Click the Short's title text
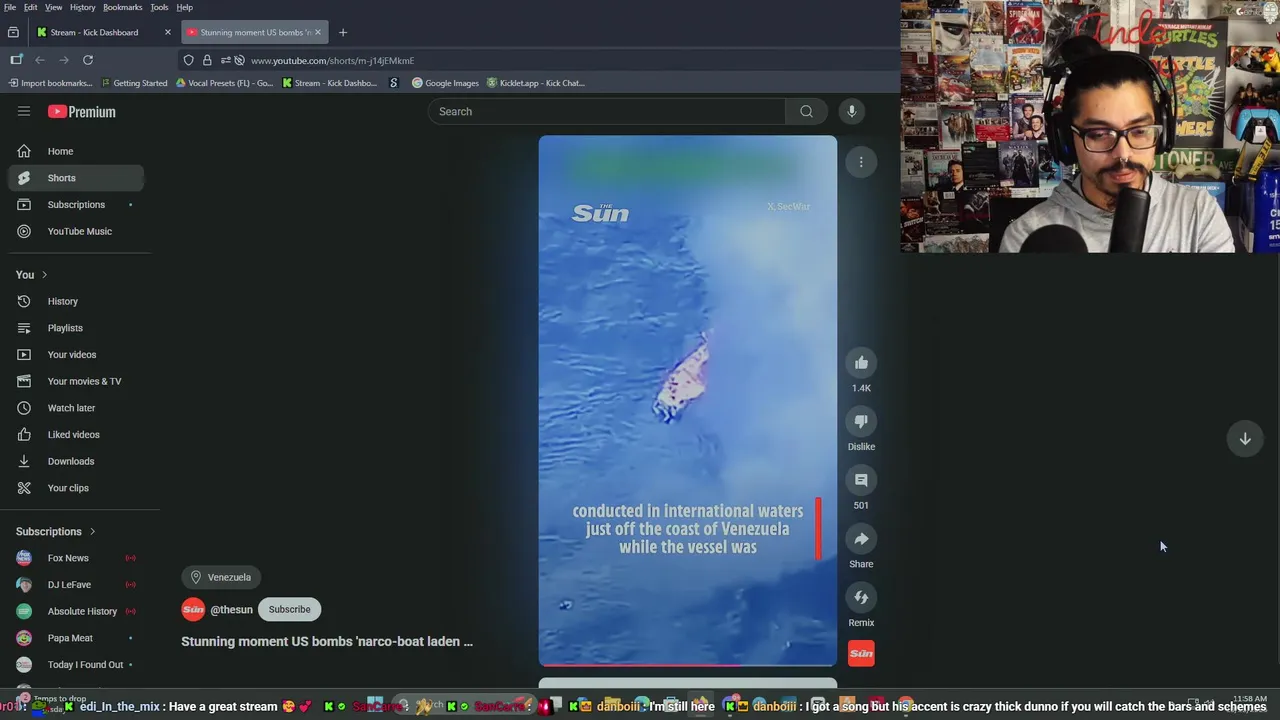Image resolution: width=1280 pixels, height=720 pixels. click(x=327, y=641)
